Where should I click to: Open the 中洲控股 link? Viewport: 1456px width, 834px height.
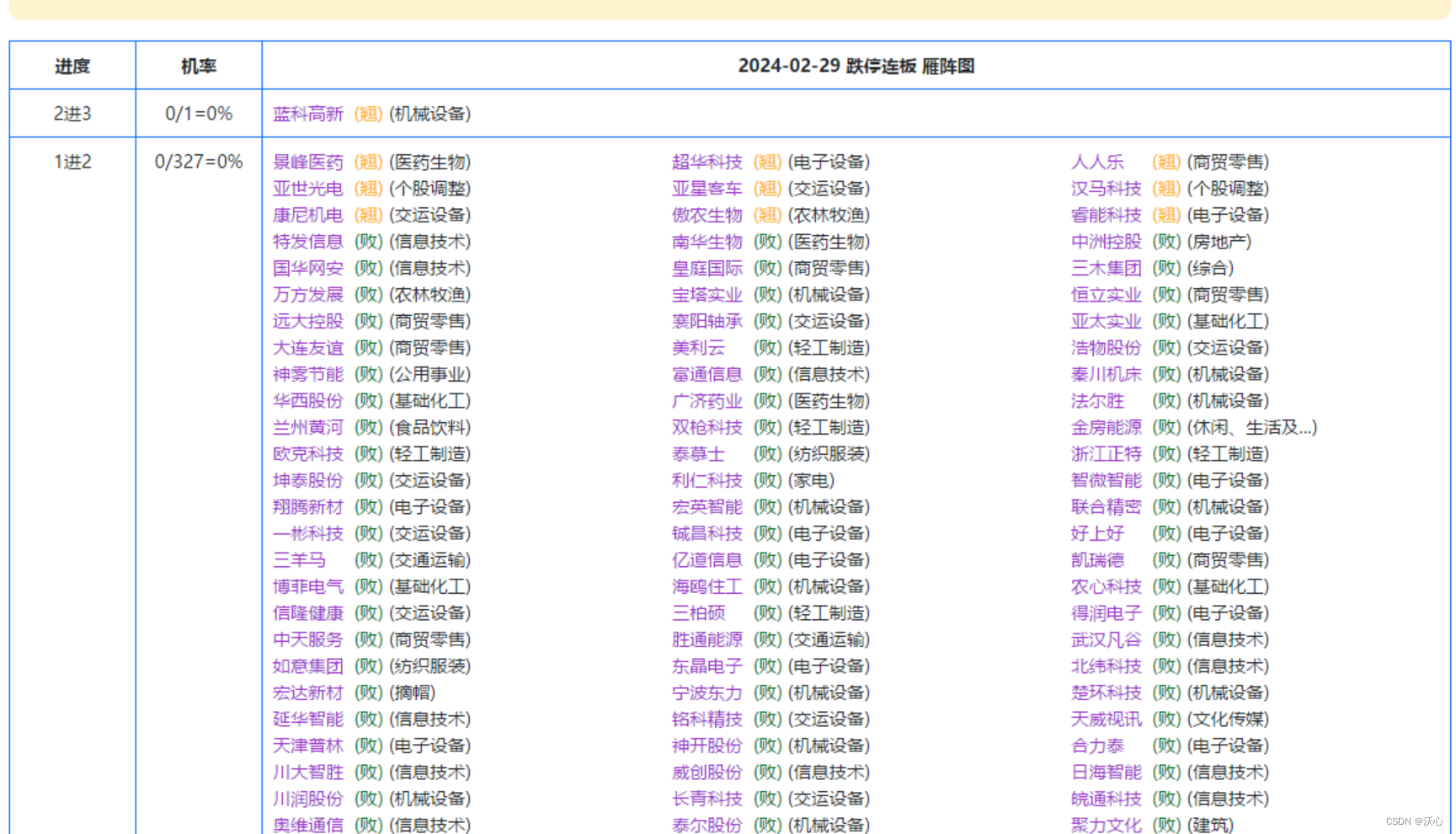pos(1107,242)
